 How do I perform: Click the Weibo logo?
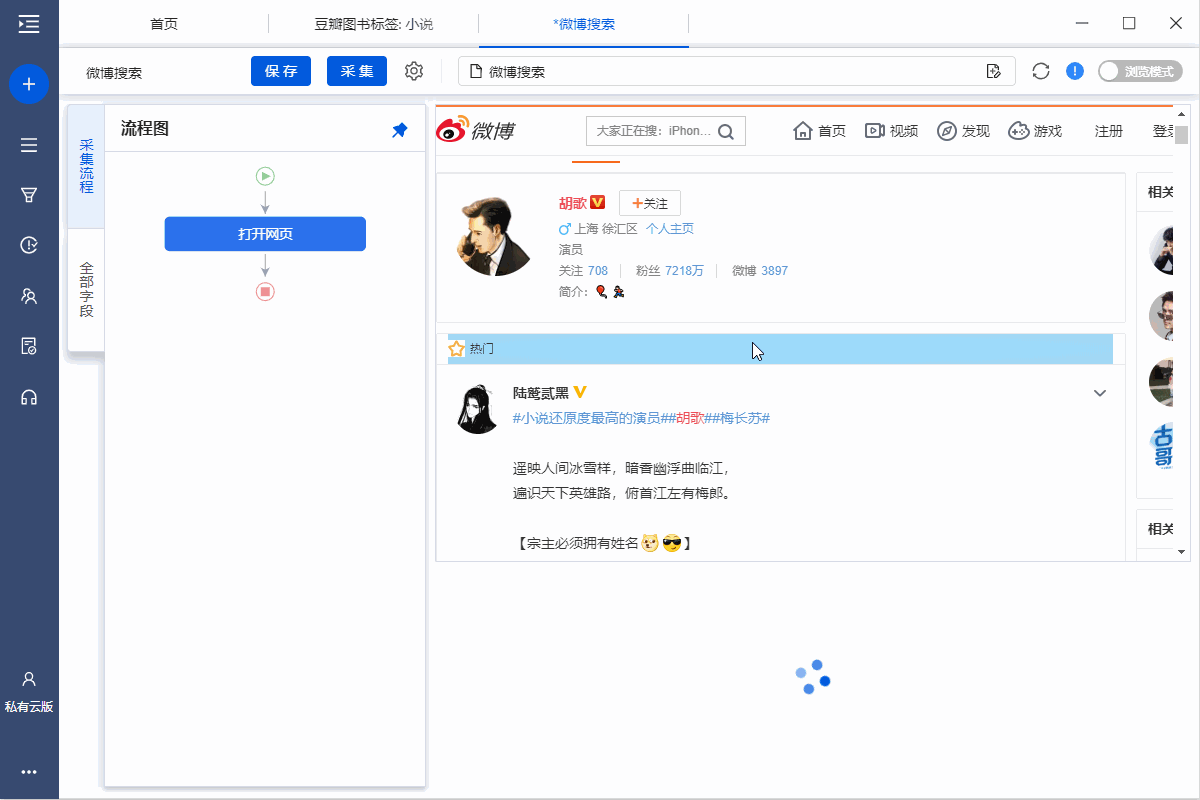coord(475,130)
